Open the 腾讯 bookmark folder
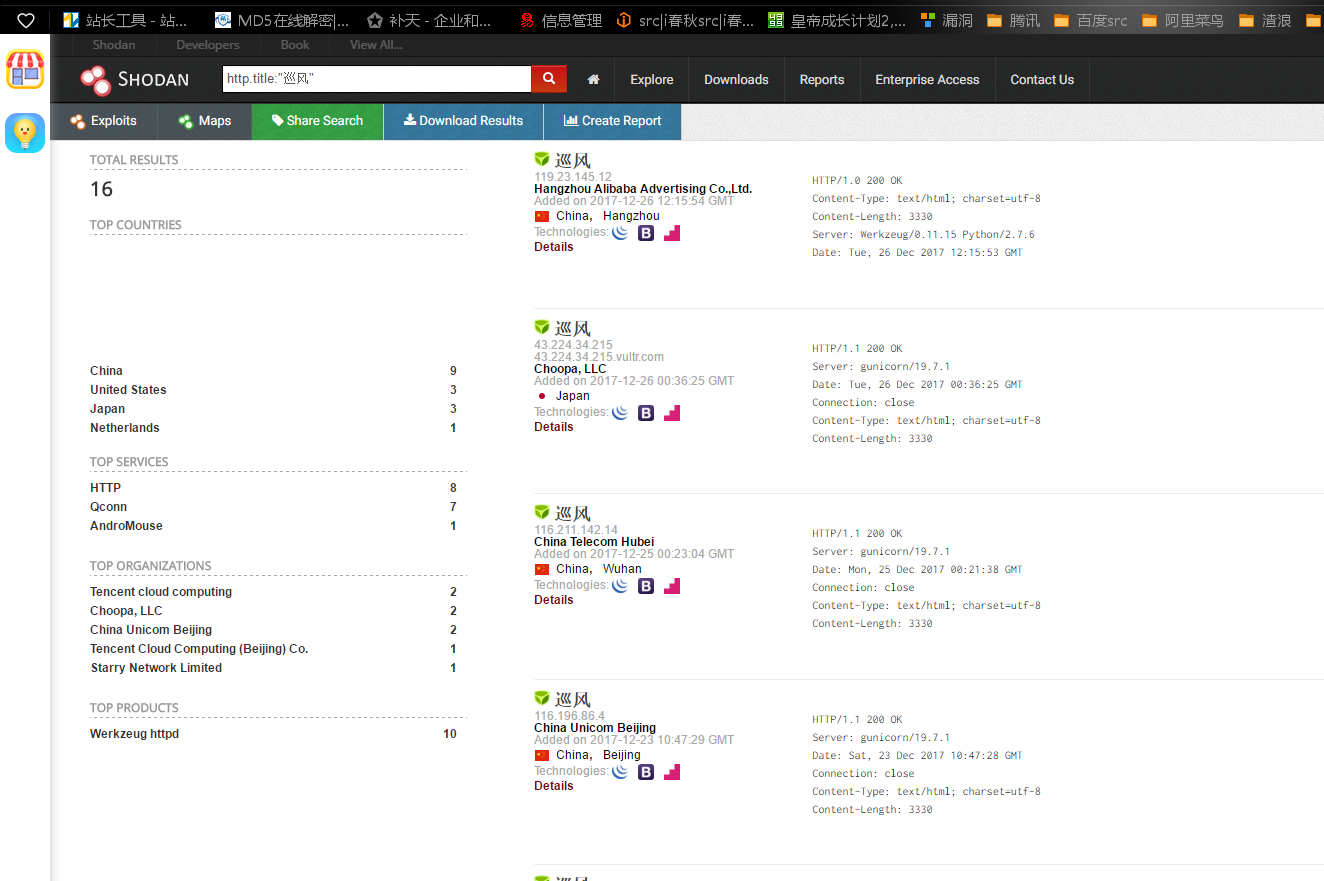 pyautogui.click(x=1013, y=20)
